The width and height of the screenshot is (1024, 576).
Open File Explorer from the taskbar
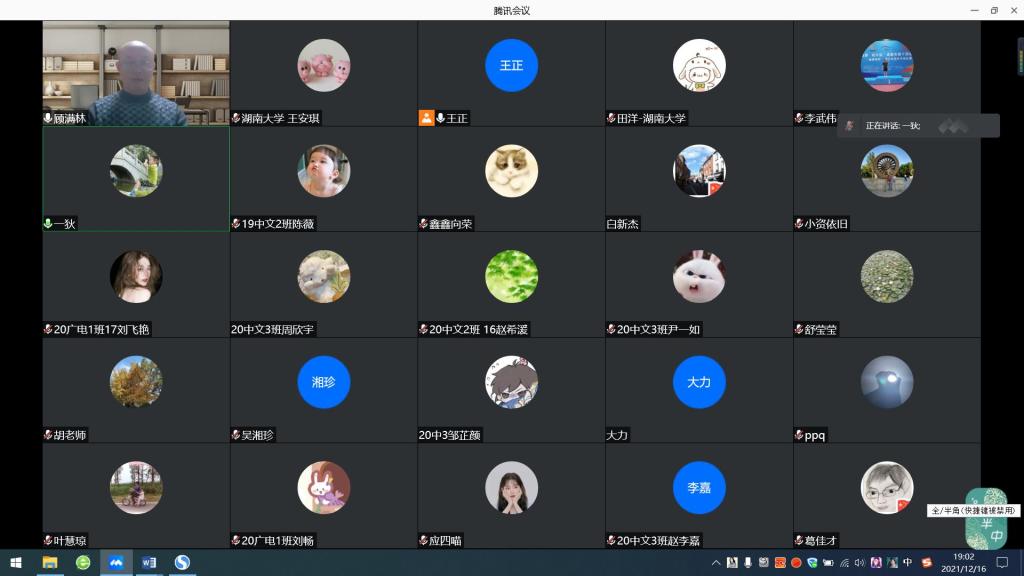click(51, 564)
